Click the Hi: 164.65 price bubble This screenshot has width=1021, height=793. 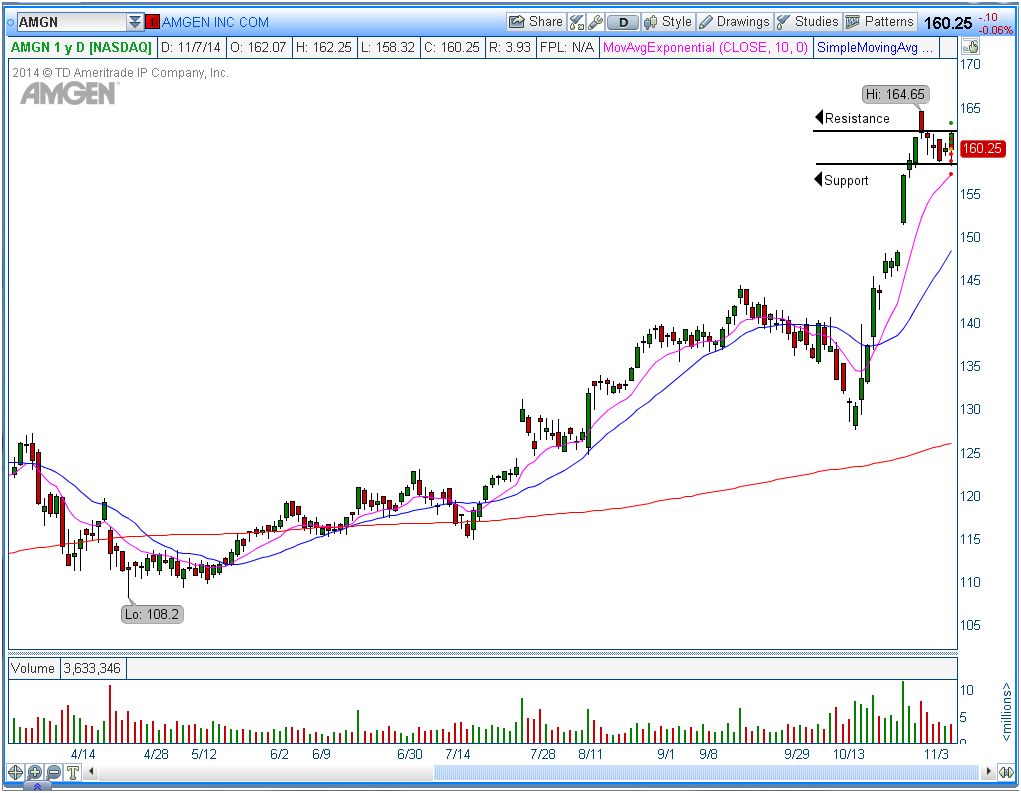[x=895, y=94]
